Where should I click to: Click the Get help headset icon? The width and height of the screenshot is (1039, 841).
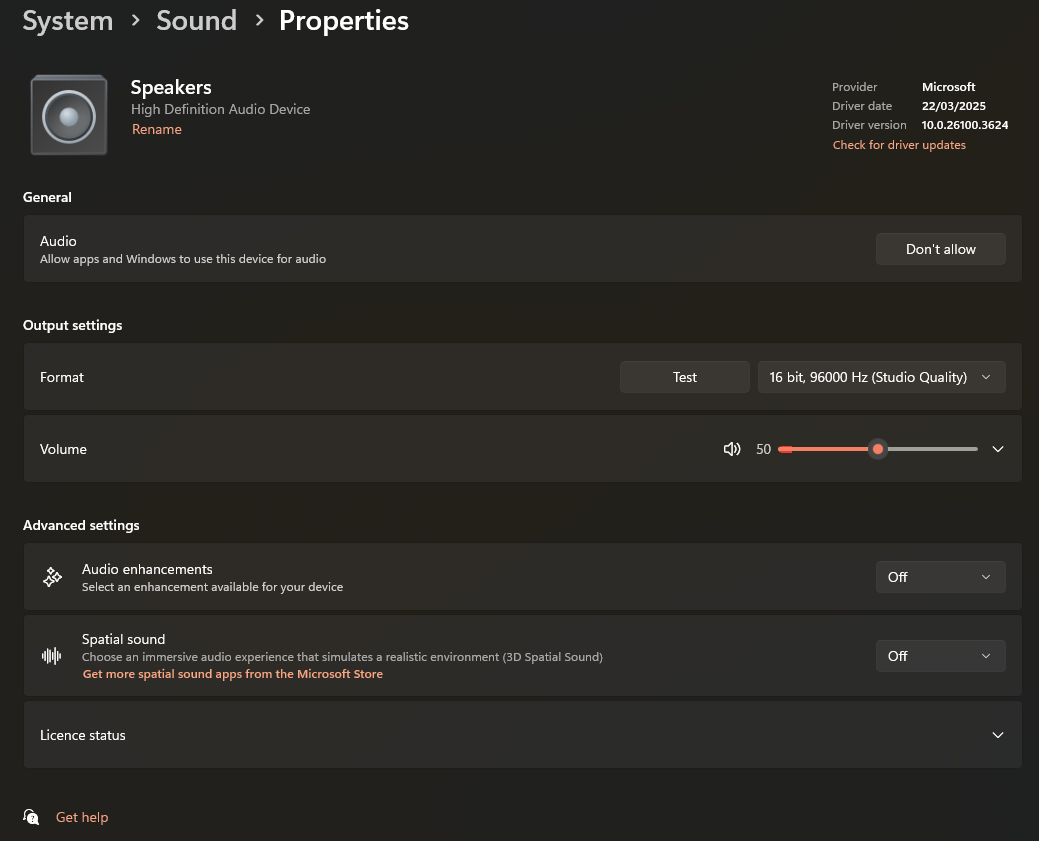click(x=32, y=817)
